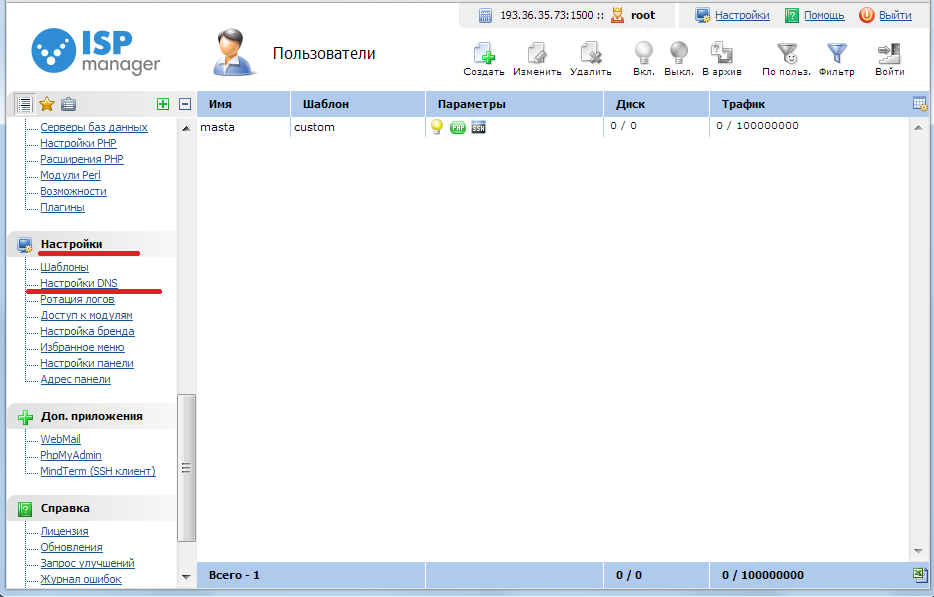Expand all menu sections with green plus
The height and width of the screenshot is (597, 934).
tap(163, 104)
